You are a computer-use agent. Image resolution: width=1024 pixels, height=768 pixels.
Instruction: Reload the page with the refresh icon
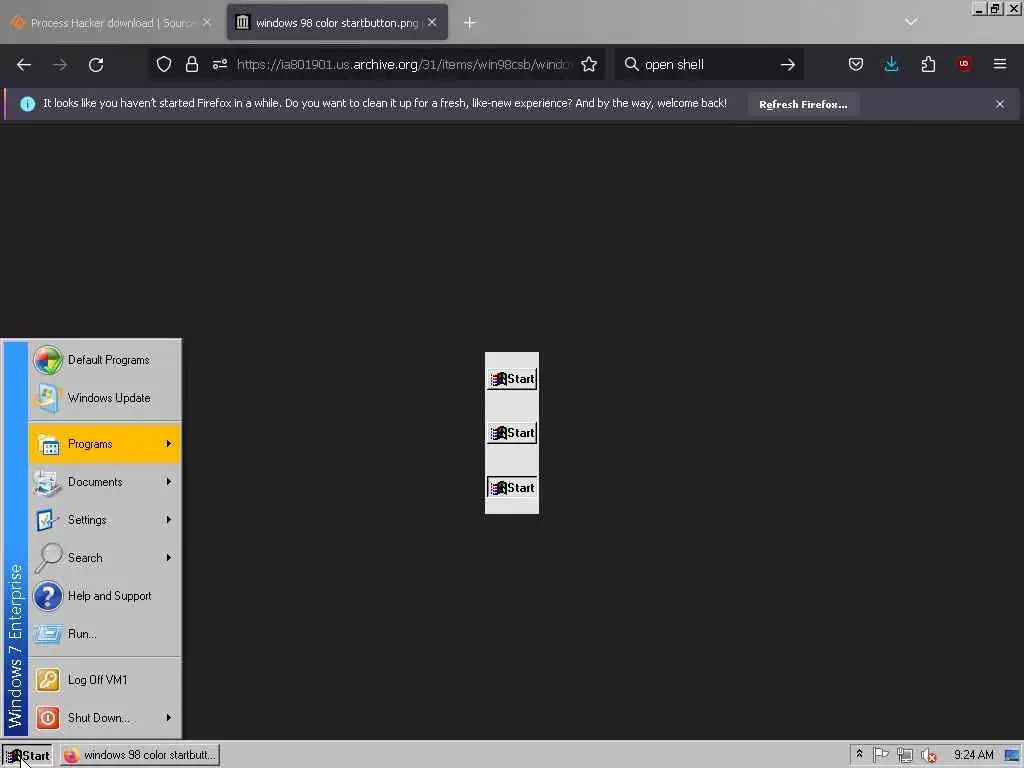point(96,65)
